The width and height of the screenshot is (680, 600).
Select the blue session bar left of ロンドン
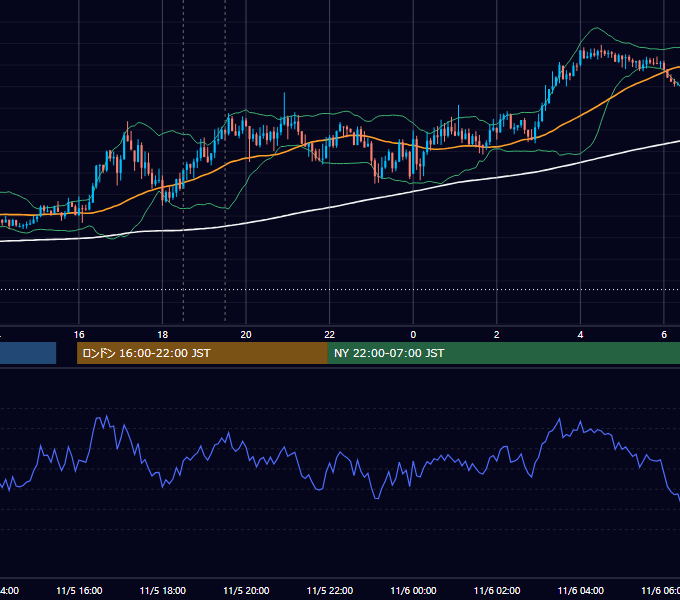[28, 353]
